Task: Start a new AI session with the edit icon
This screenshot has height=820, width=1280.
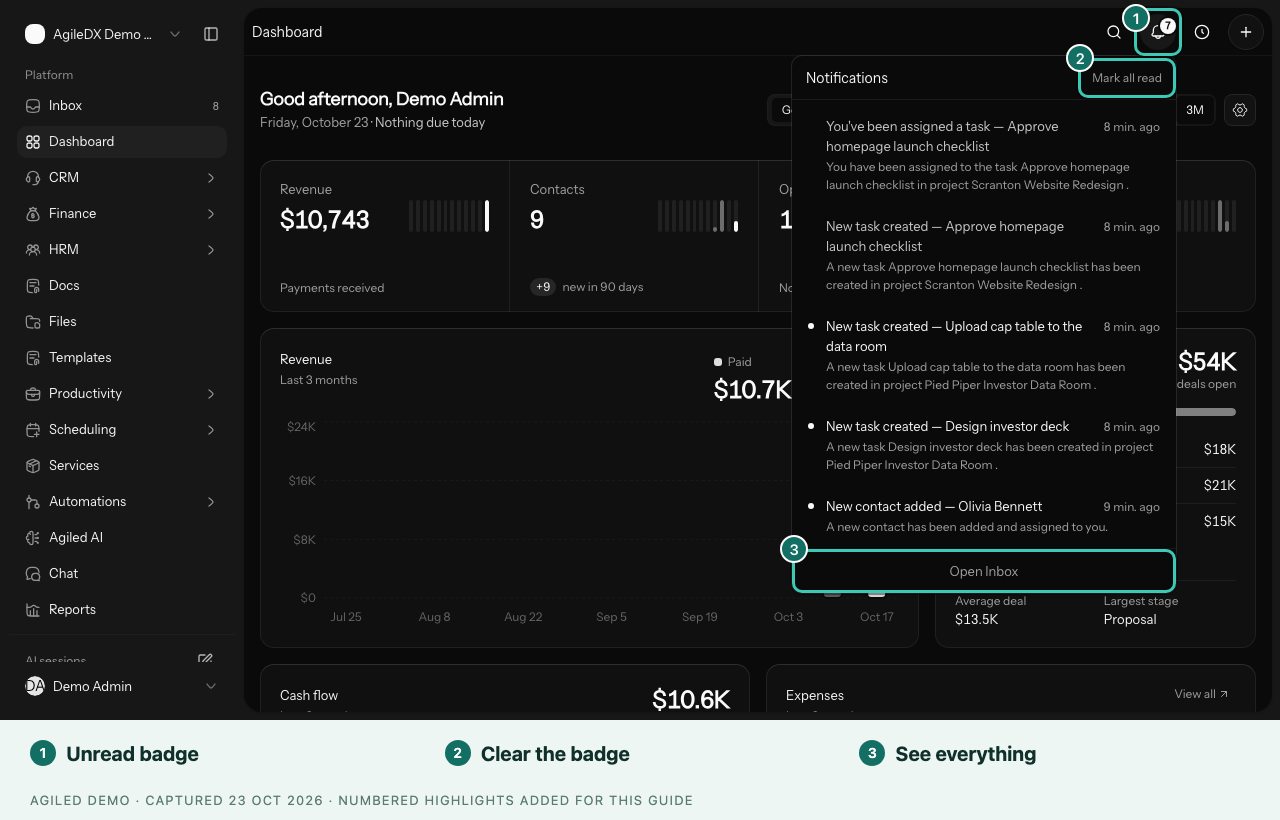Action: click(x=205, y=659)
